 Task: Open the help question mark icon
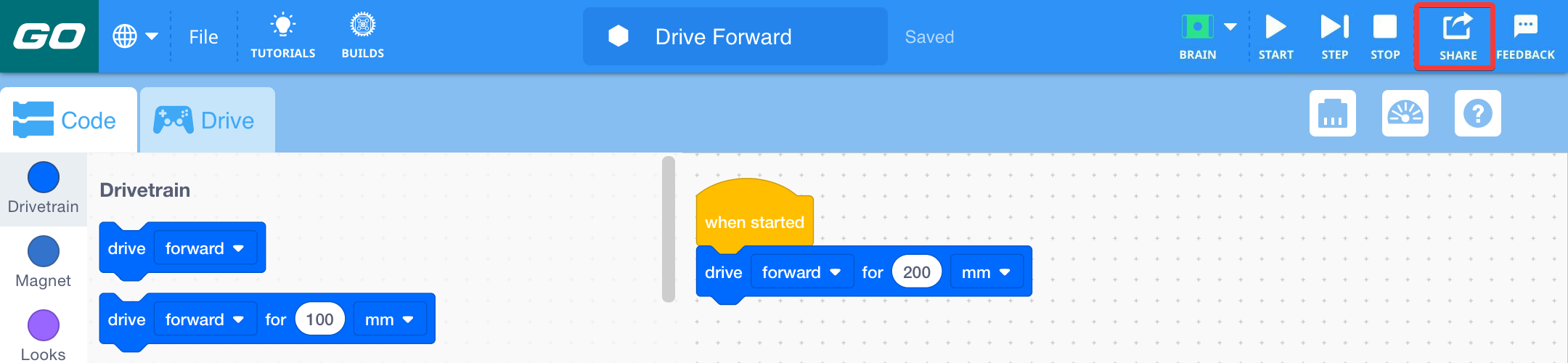[x=1477, y=113]
